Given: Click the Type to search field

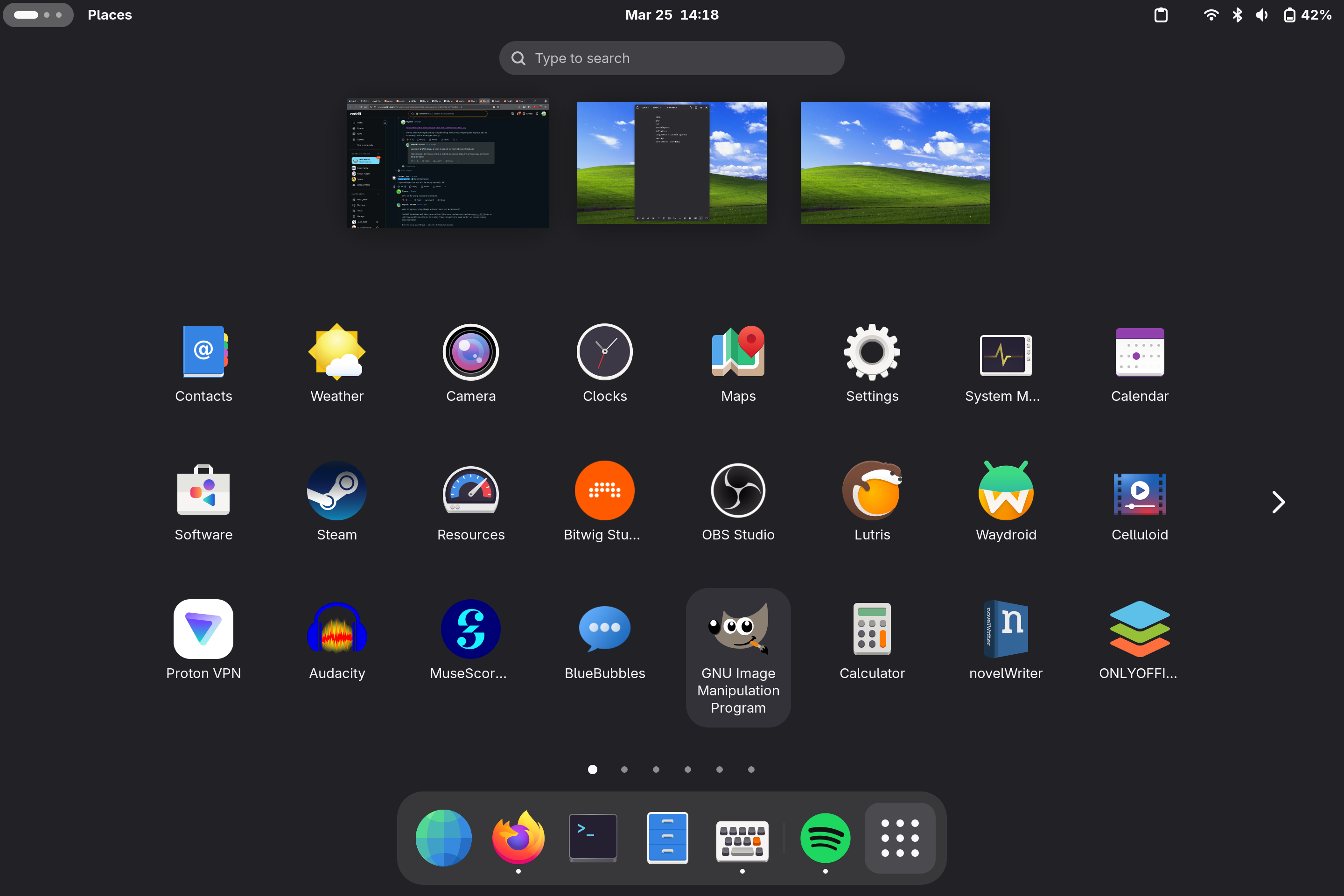Looking at the screenshot, I should [672, 58].
